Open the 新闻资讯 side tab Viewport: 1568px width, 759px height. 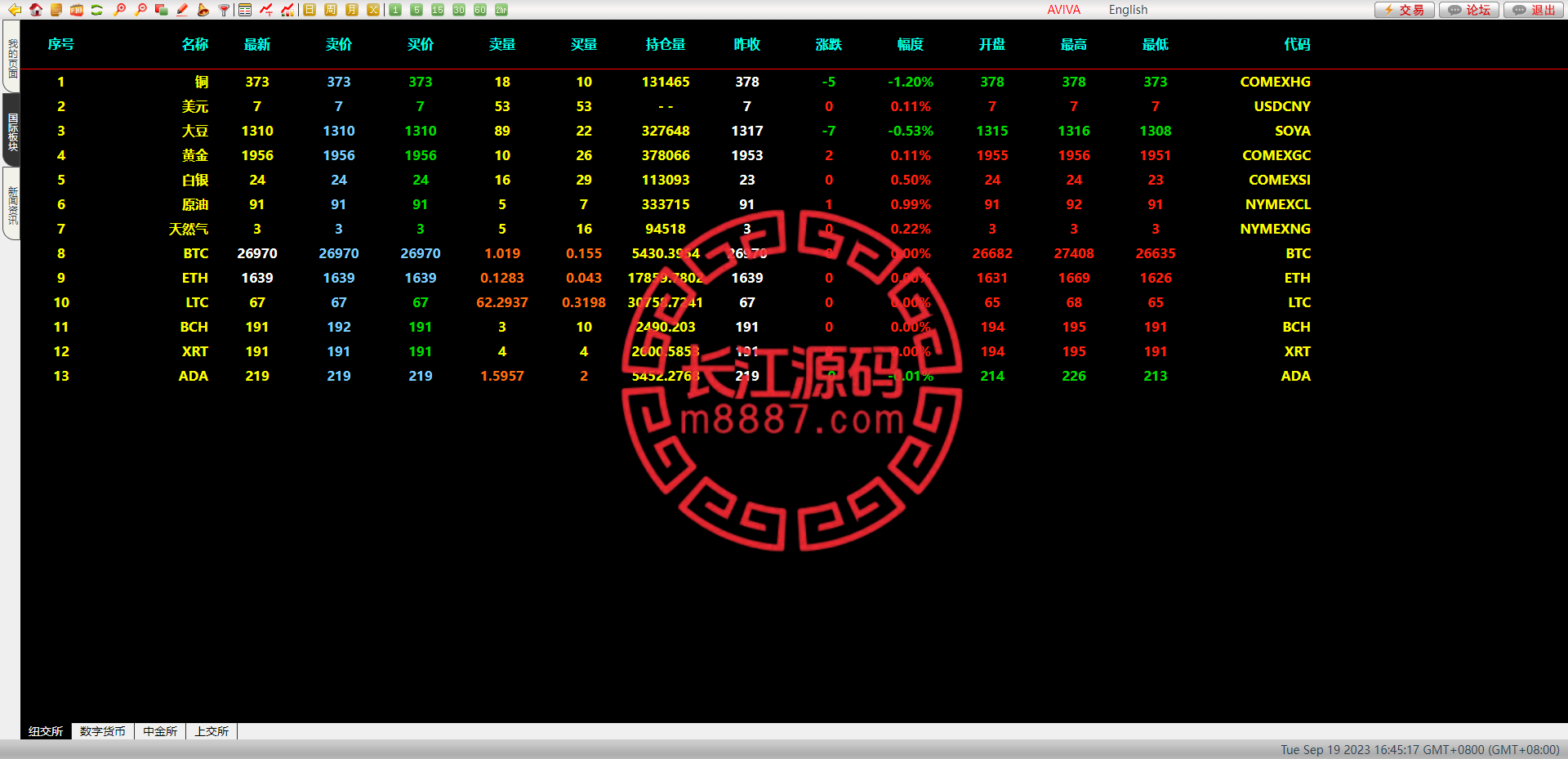click(12, 204)
